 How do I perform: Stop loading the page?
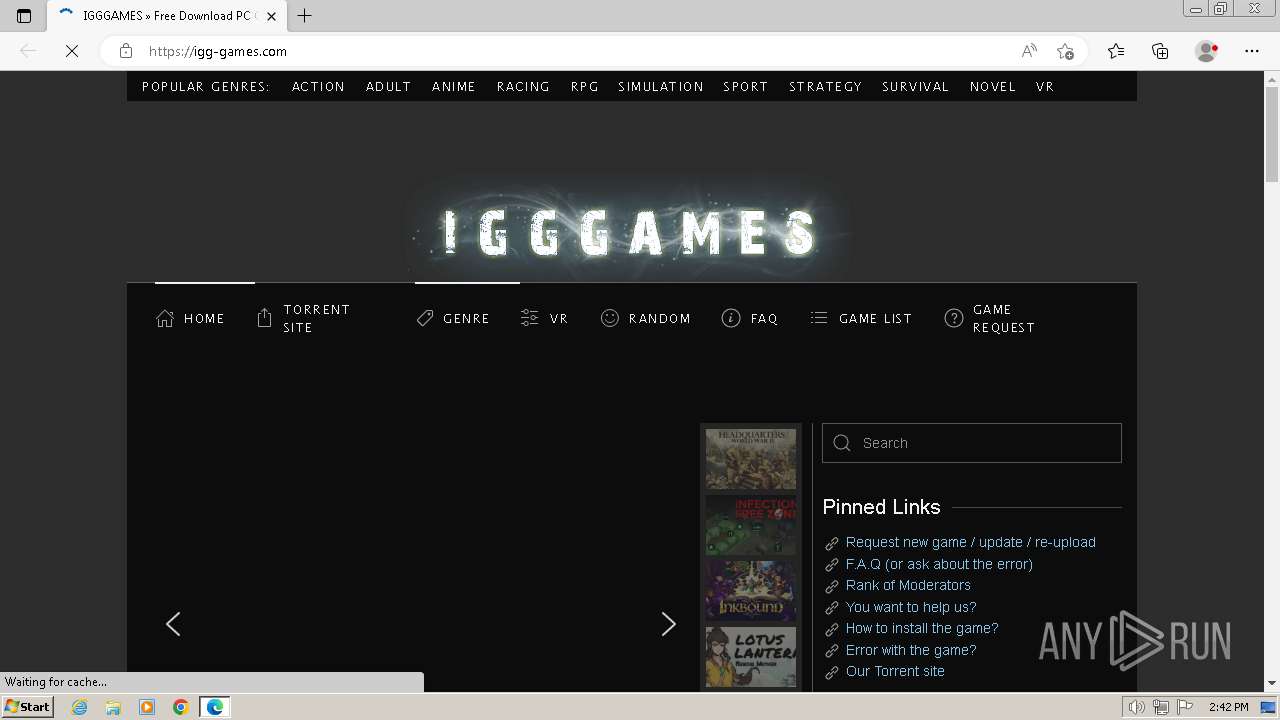pyautogui.click(x=72, y=51)
